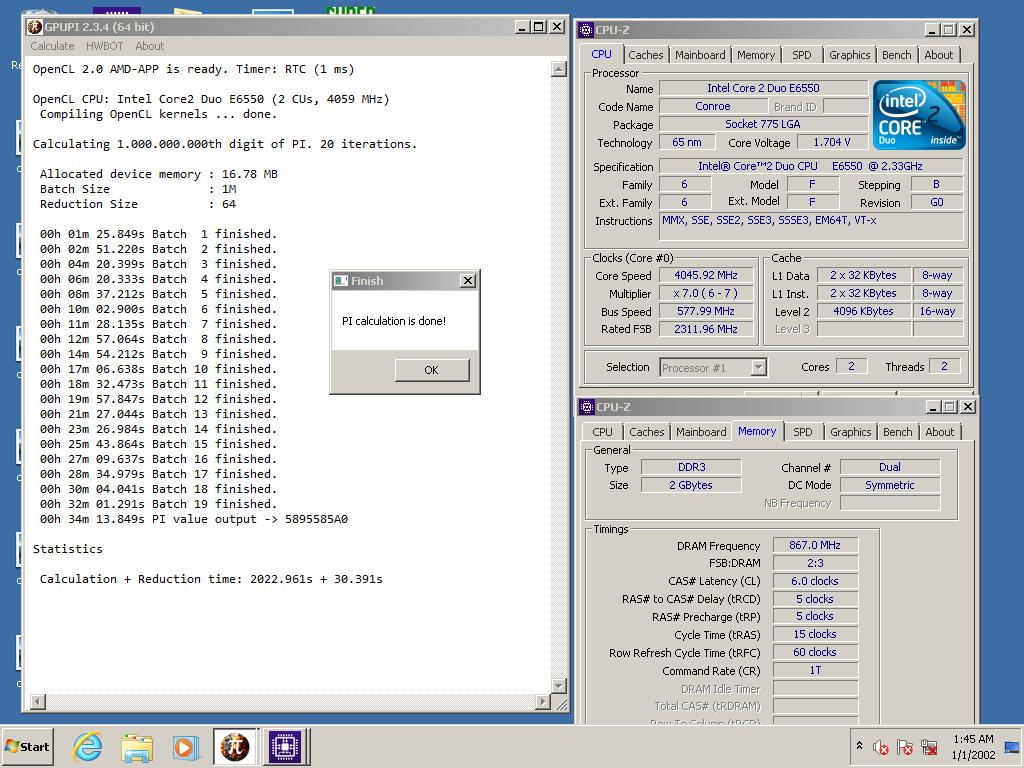The height and width of the screenshot is (768, 1024).
Task: Click the Channel # value Dual
Action: click(889, 468)
